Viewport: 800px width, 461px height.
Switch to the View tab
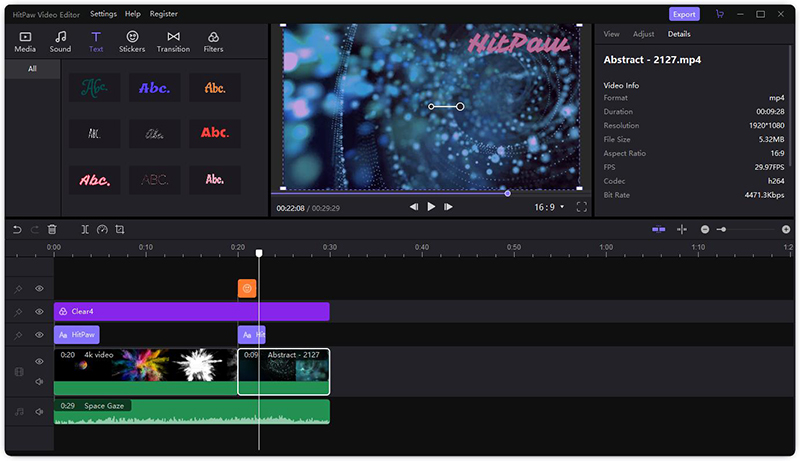(611, 34)
